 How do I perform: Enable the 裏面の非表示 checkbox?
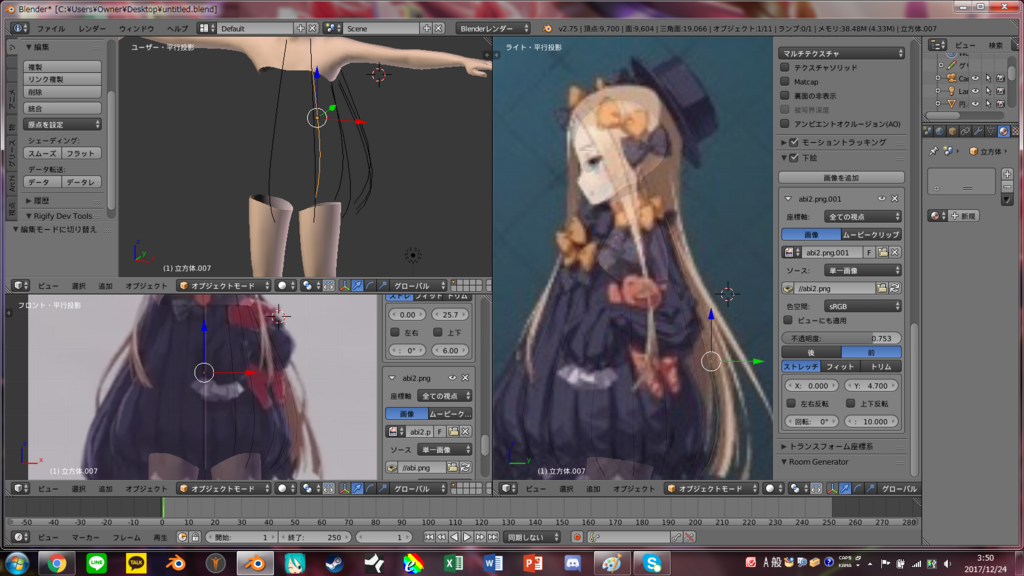[x=785, y=95]
